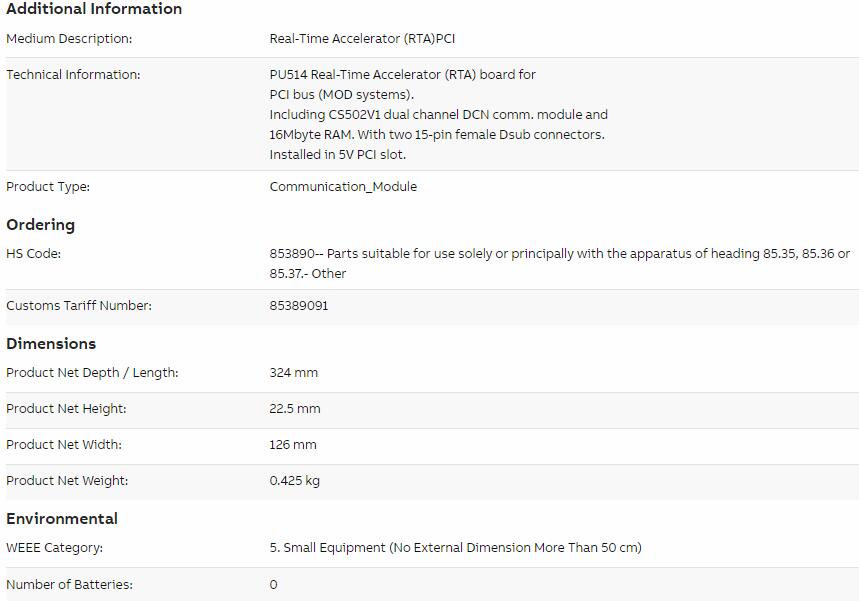This screenshot has width=859, height=601.
Task: Click the Small Equipment WEEE category value
Action: (x=455, y=548)
